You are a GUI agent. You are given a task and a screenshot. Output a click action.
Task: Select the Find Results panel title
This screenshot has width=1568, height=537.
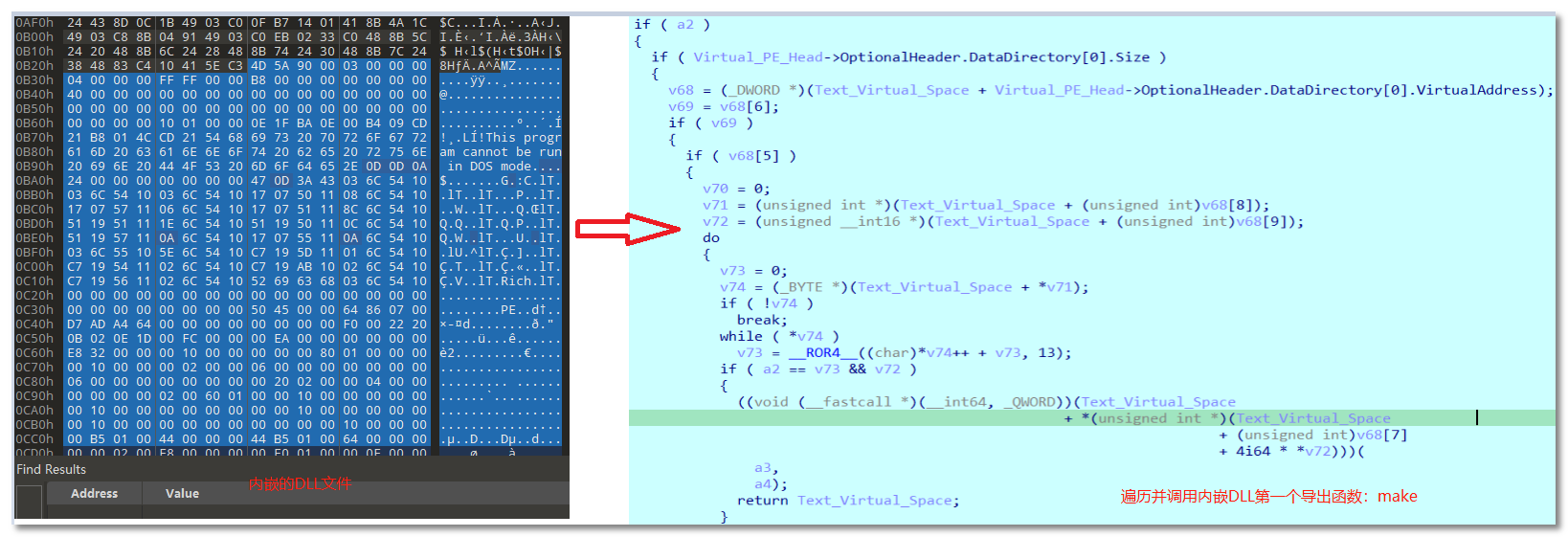point(51,470)
